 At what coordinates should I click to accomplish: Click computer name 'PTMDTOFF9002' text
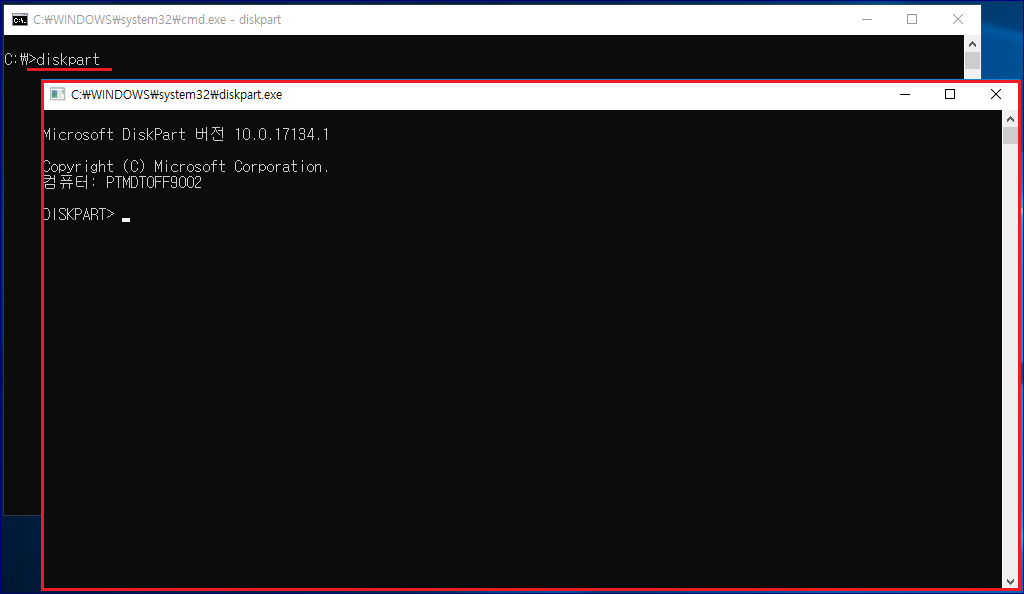coord(153,183)
